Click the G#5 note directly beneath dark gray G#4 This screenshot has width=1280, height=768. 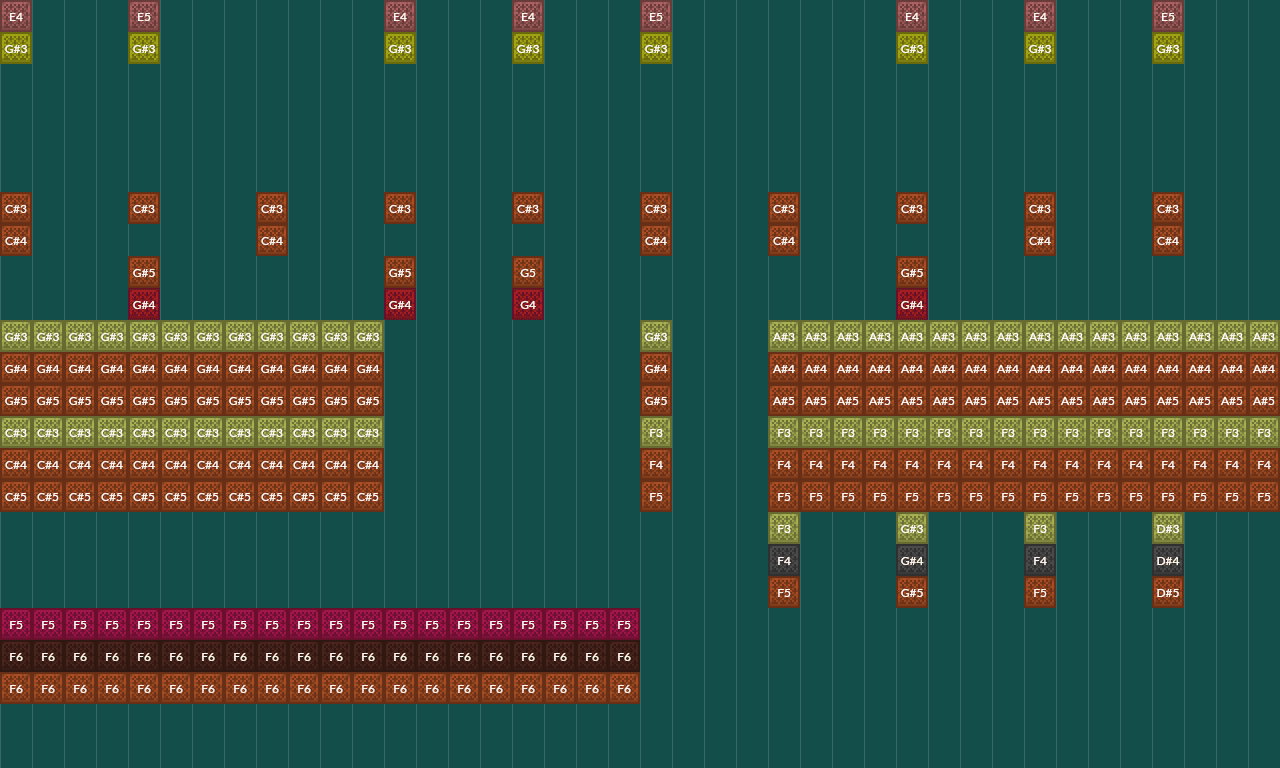click(912, 592)
